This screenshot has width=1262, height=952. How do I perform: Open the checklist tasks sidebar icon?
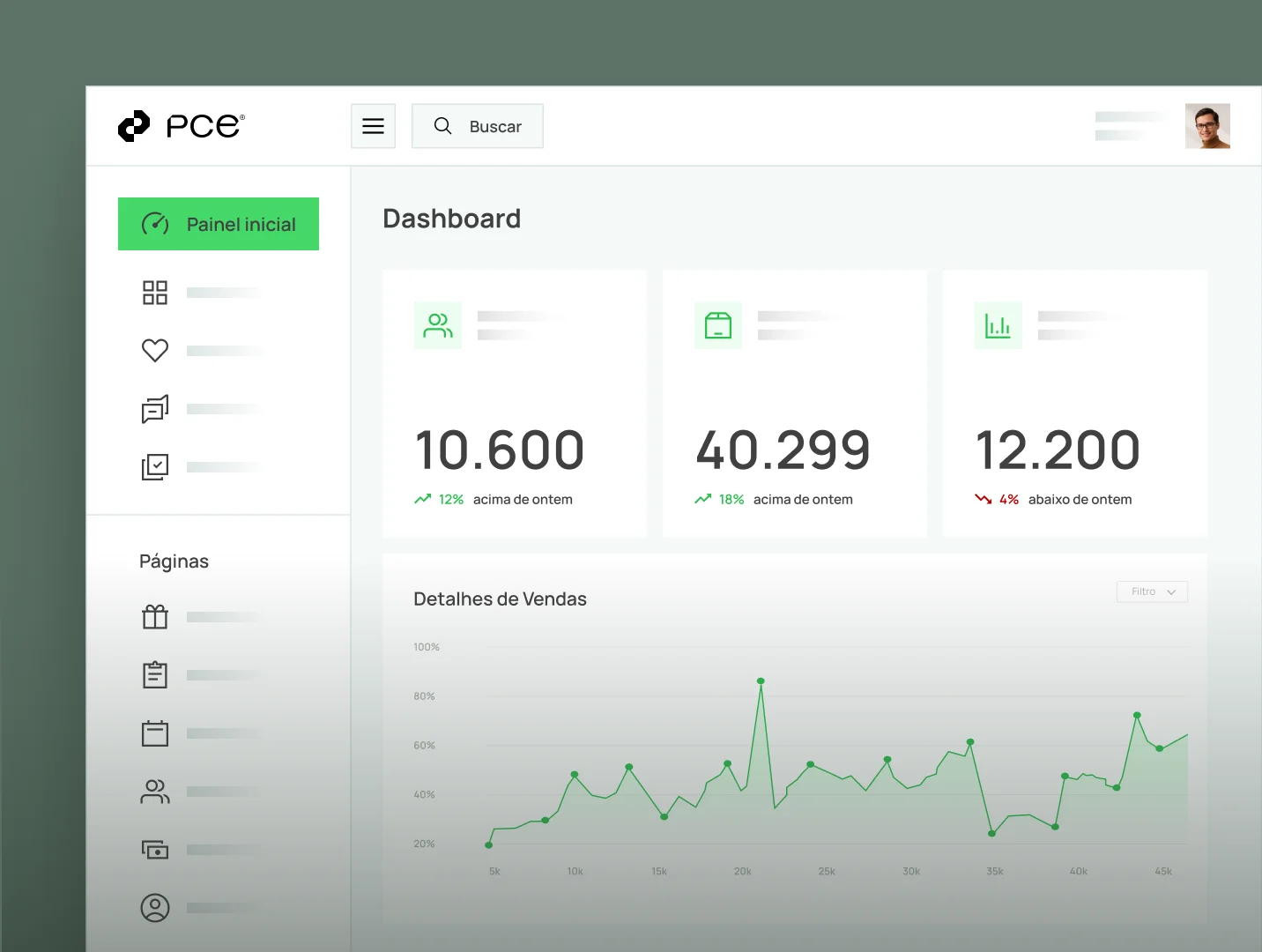(x=155, y=467)
